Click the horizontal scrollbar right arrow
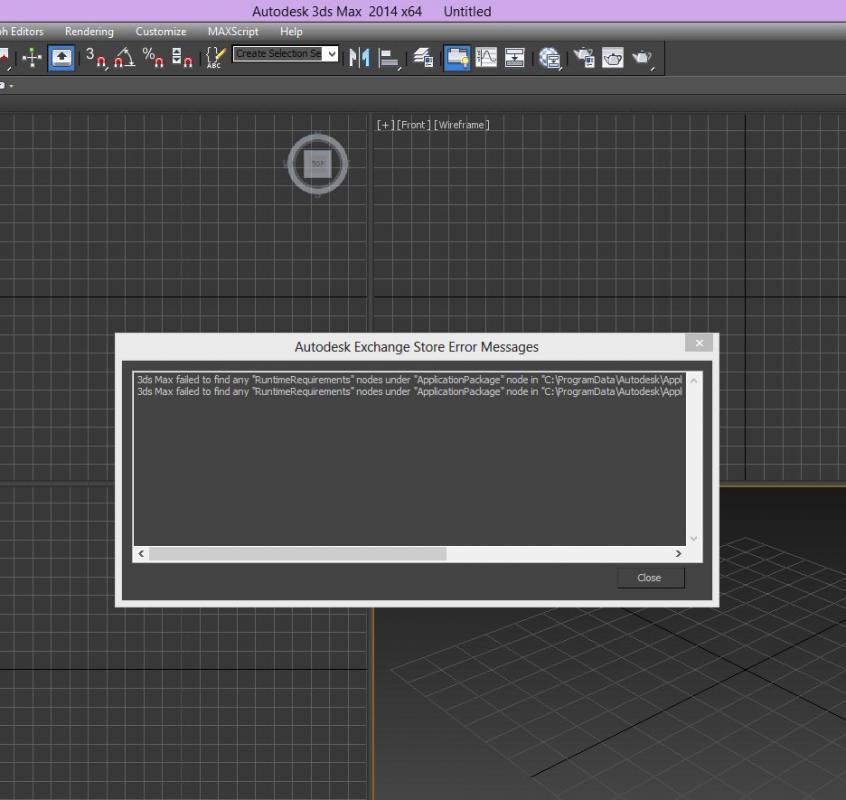 (x=678, y=554)
